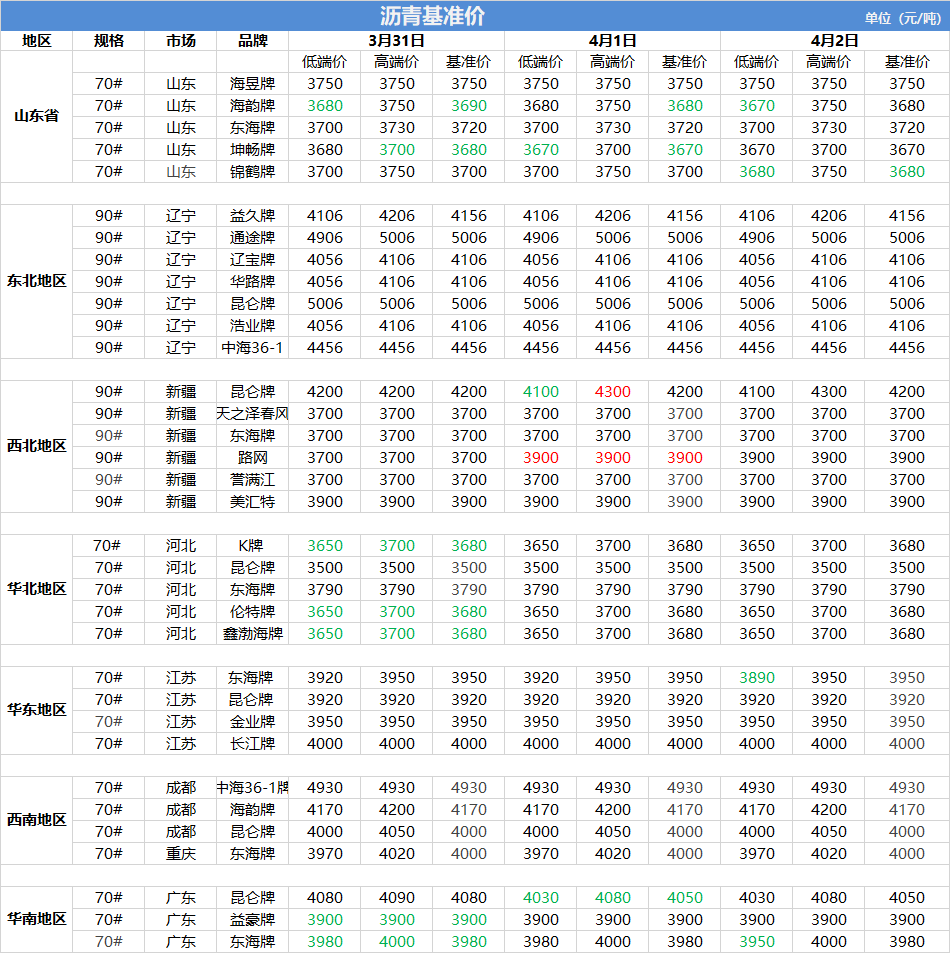Select the 西北地区 region cell
950x953 pixels.
36,446
